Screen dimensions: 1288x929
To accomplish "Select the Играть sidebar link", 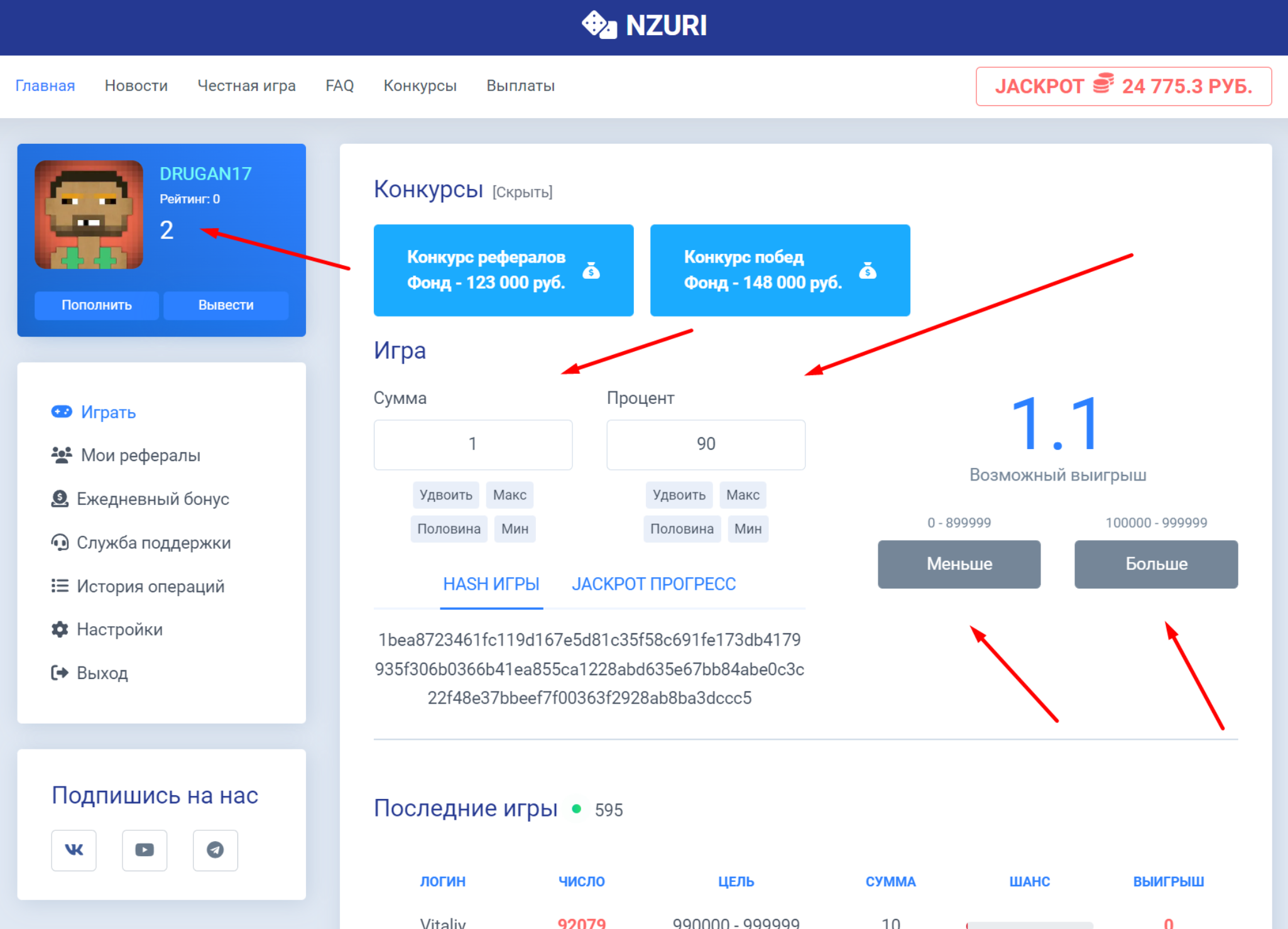I will (x=94, y=412).
